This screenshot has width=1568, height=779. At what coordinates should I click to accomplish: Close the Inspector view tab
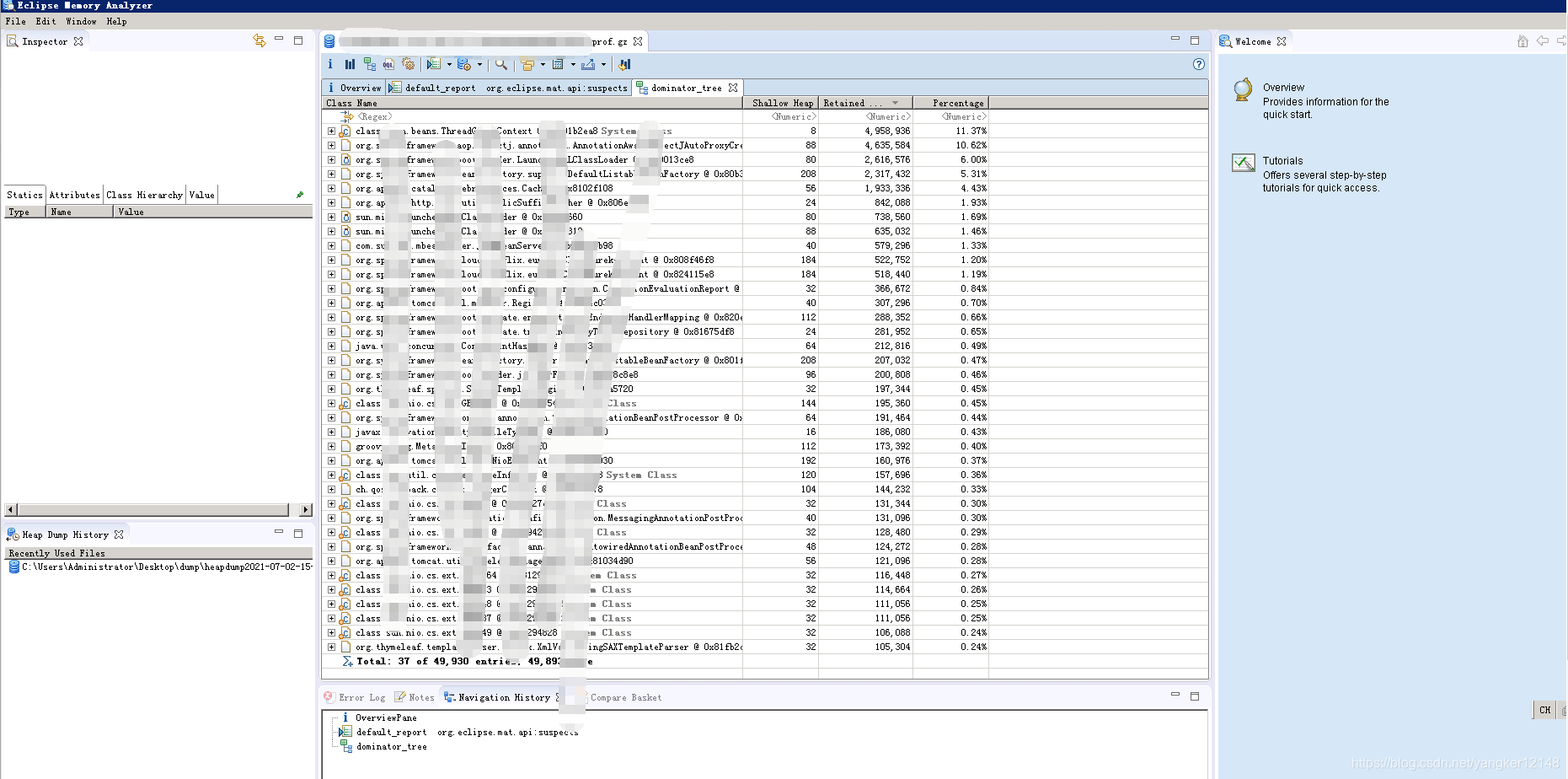[78, 41]
